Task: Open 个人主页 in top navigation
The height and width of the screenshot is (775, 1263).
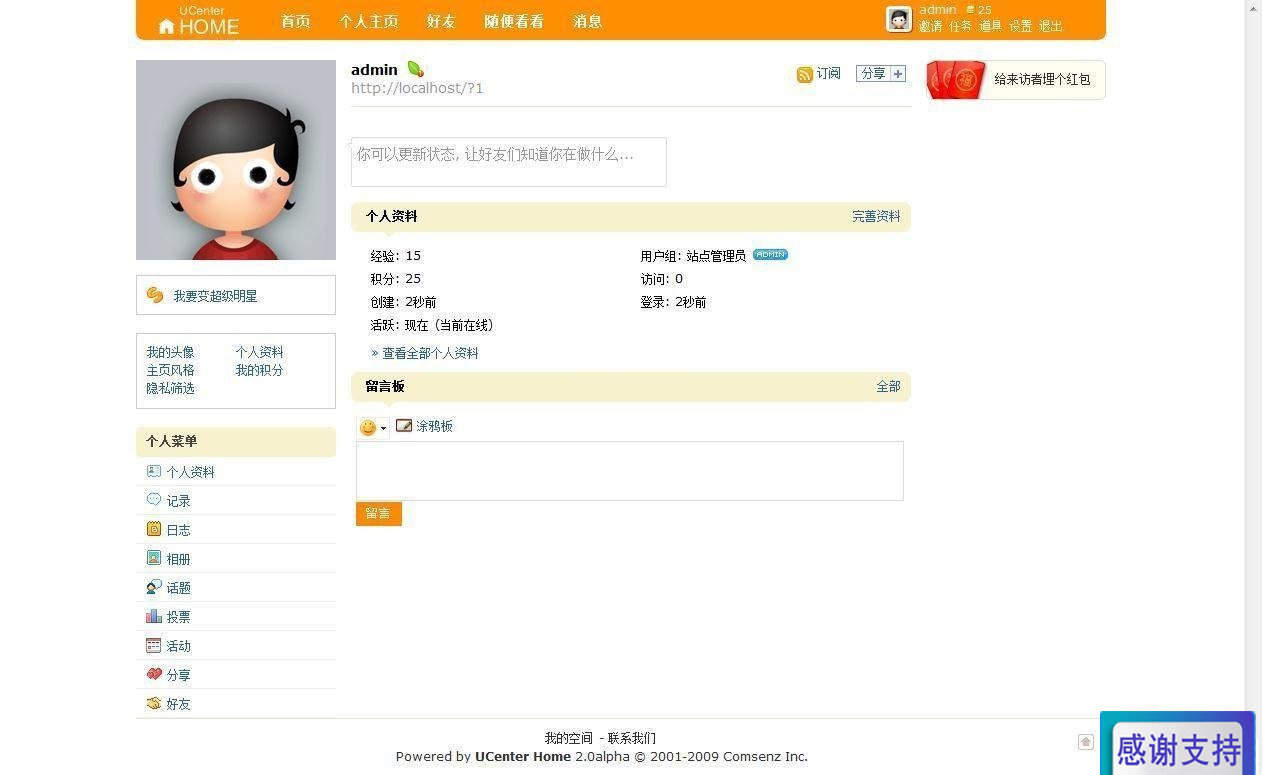Action: pos(369,21)
